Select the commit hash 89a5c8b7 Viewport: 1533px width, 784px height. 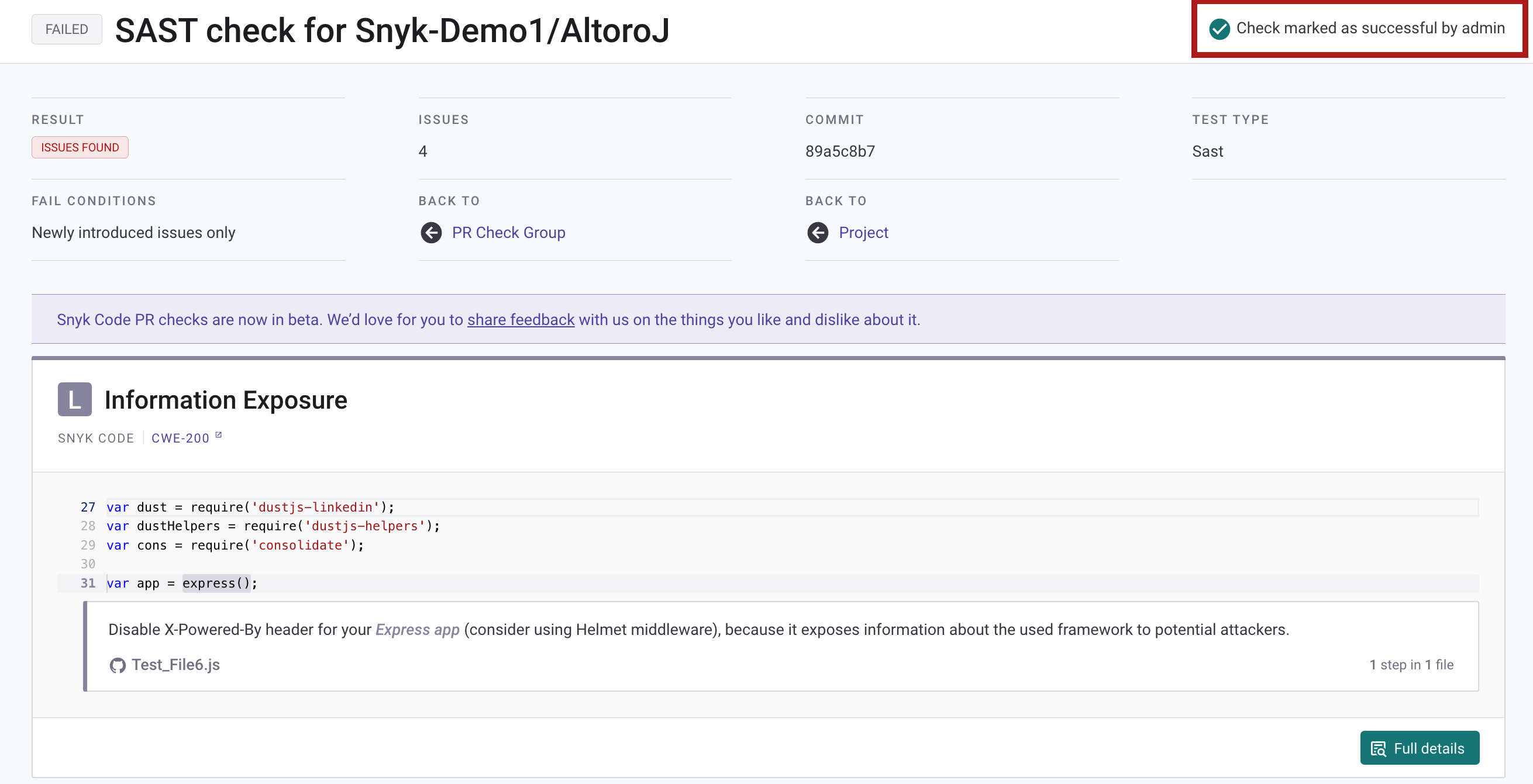[840, 151]
